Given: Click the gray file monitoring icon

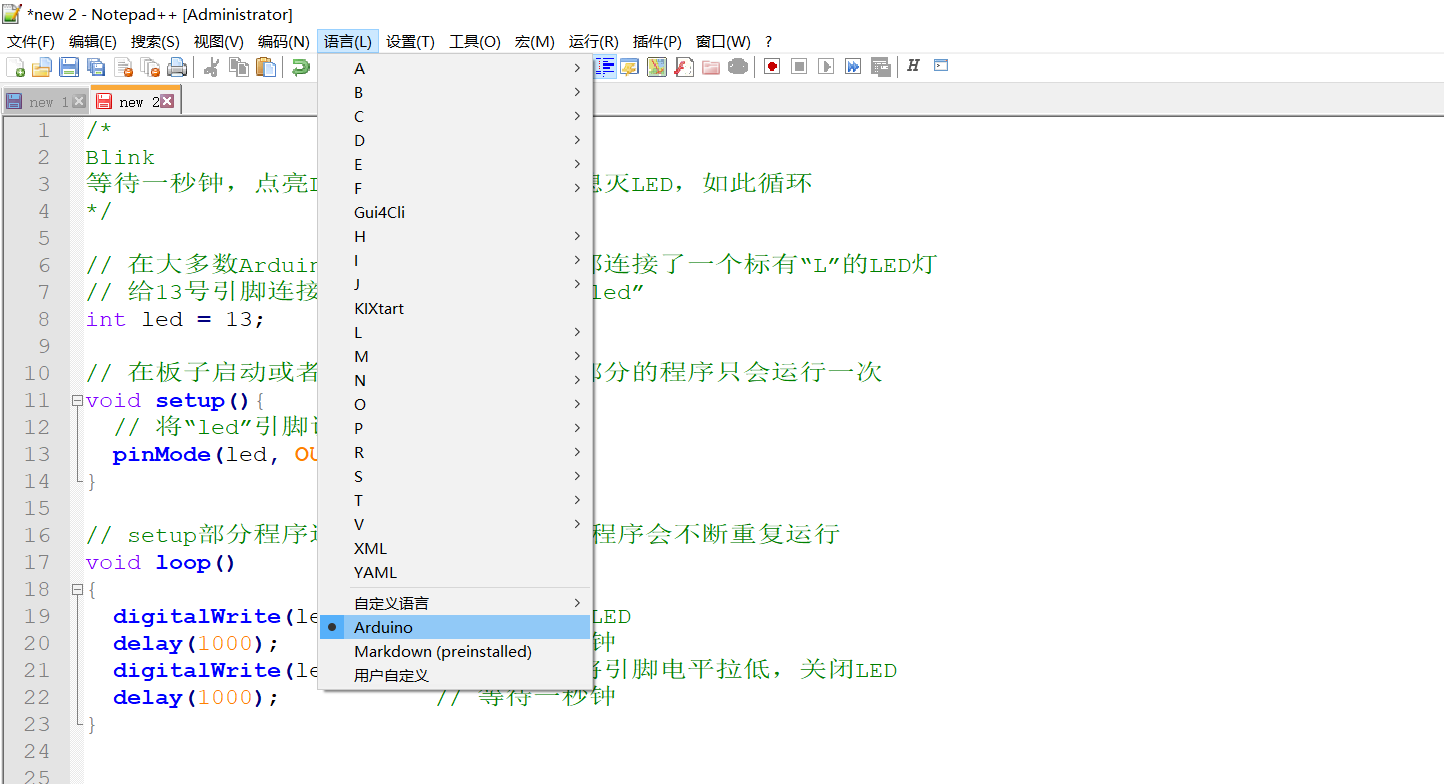Looking at the screenshot, I should pos(738,67).
